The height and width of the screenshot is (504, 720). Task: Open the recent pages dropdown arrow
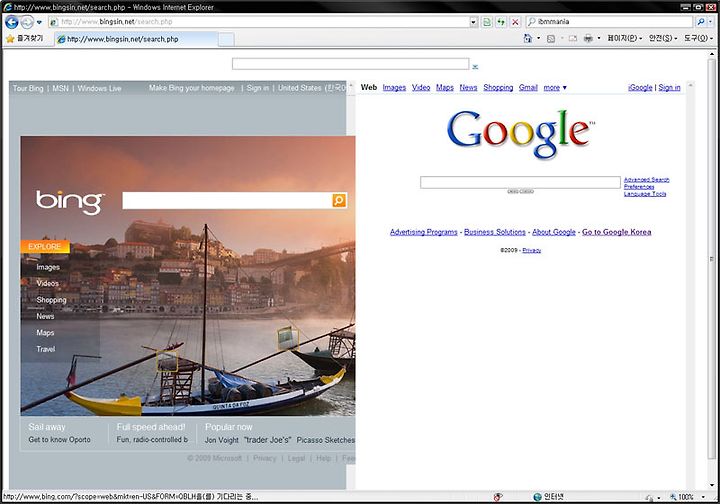click(39, 22)
